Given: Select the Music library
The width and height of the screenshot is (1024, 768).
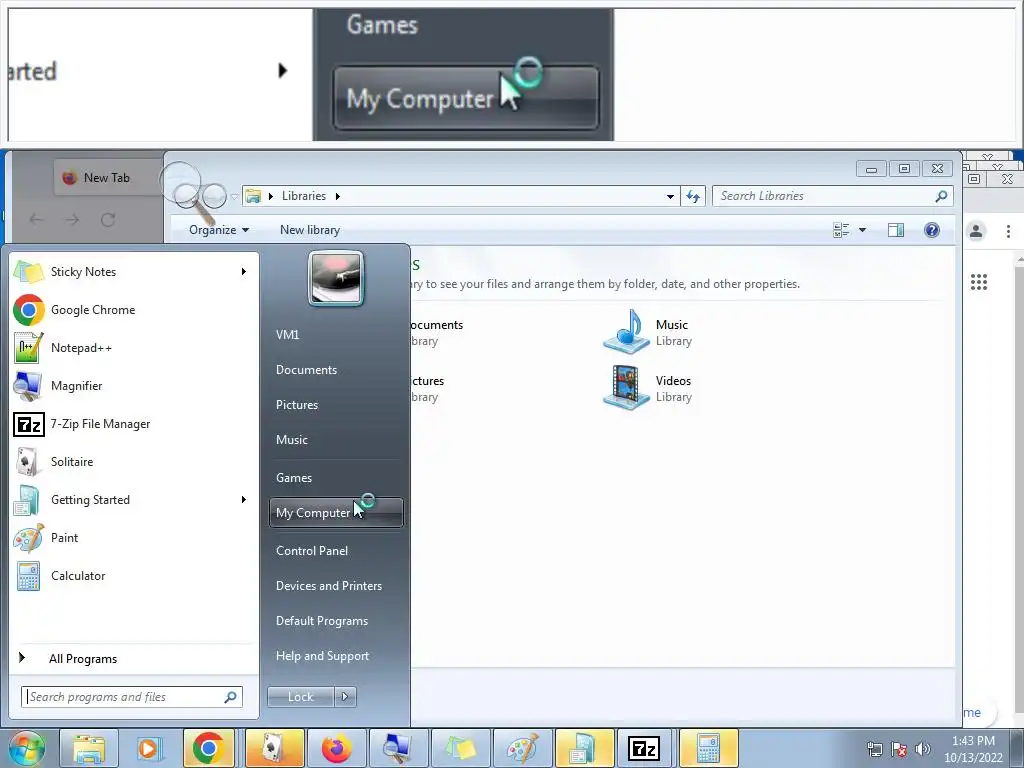Looking at the screenshot, I should coord(648,332).
